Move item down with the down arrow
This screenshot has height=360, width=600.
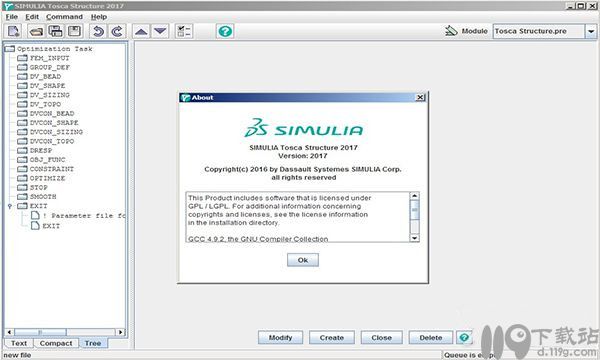point(160,31)
